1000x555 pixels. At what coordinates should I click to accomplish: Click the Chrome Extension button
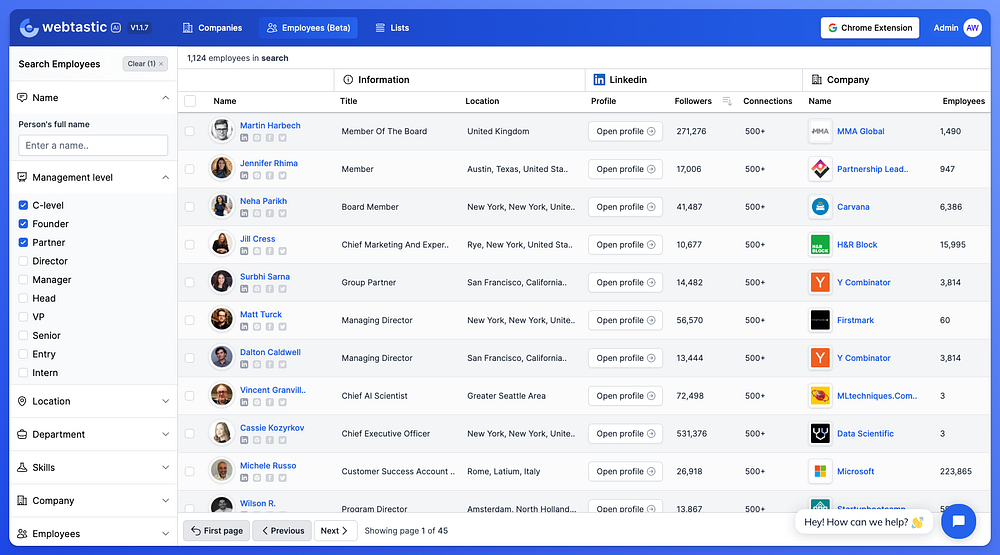point(870,27)
